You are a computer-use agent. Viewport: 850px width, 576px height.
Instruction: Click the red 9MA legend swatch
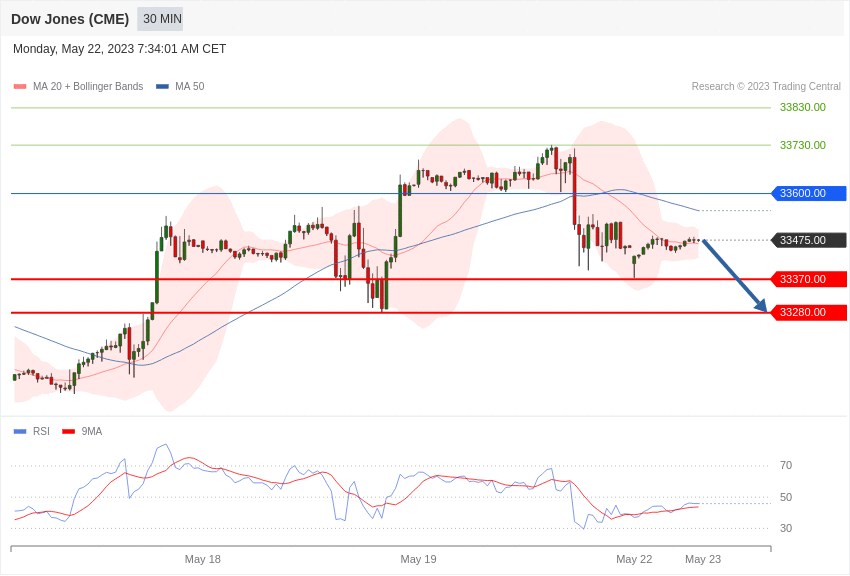point(69,431)
